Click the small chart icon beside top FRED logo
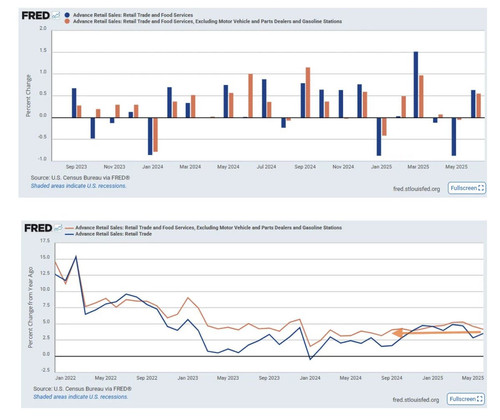 (x=56, y=15)
